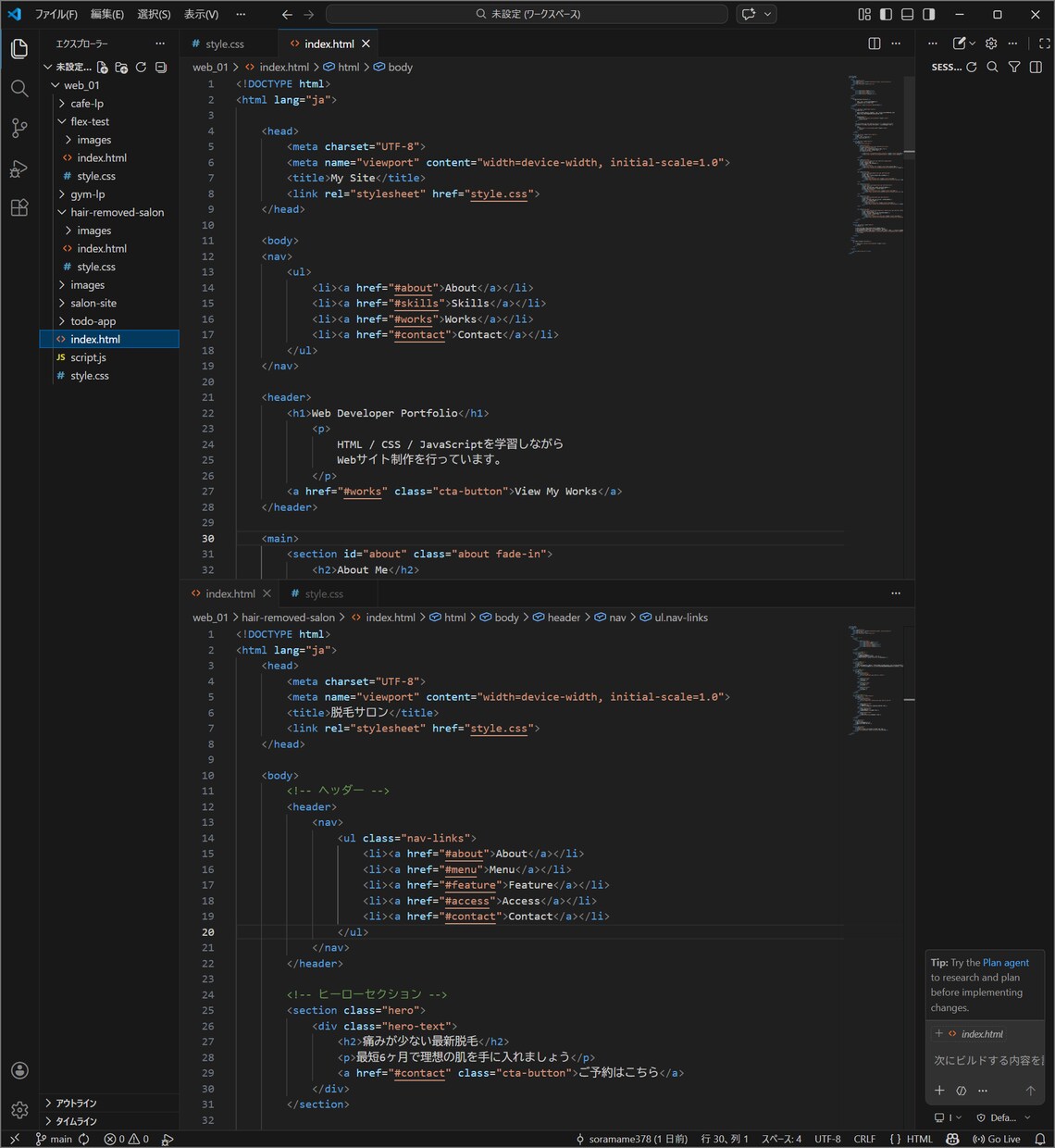
Task: Open the Explorer view in the activity bar
Action: pos(19,49)
